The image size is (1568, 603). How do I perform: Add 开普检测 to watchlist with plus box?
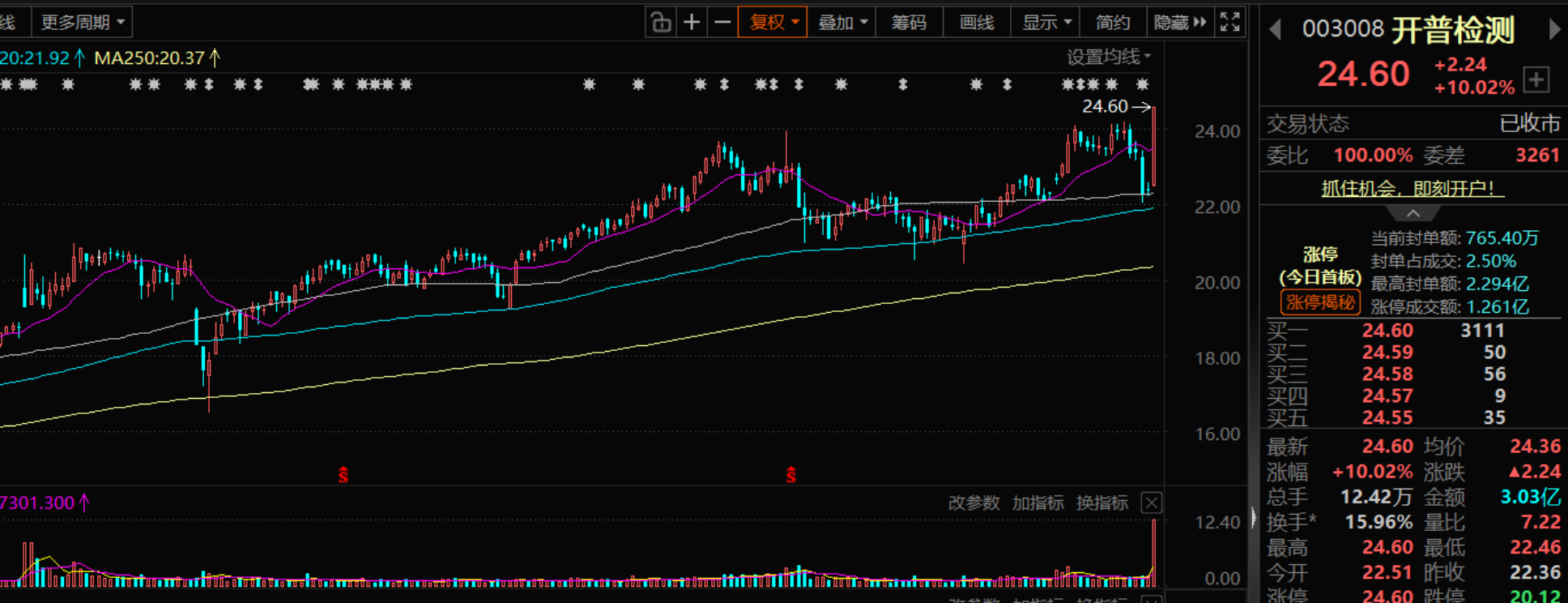[x=1536, y=79]
